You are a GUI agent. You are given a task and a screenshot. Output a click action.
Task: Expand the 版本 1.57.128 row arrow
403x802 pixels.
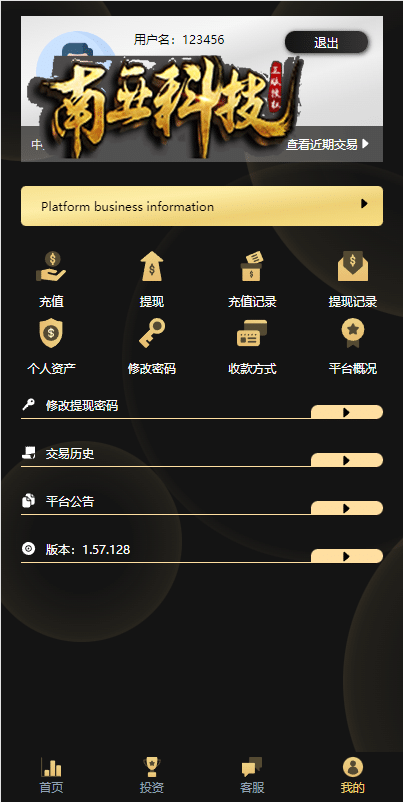347,556
